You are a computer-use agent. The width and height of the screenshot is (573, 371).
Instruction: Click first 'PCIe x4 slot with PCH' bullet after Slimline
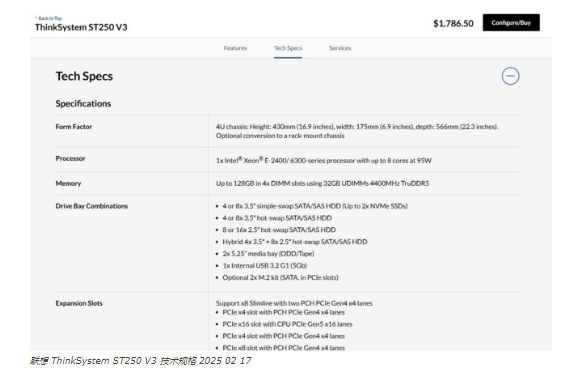[284, 312]
